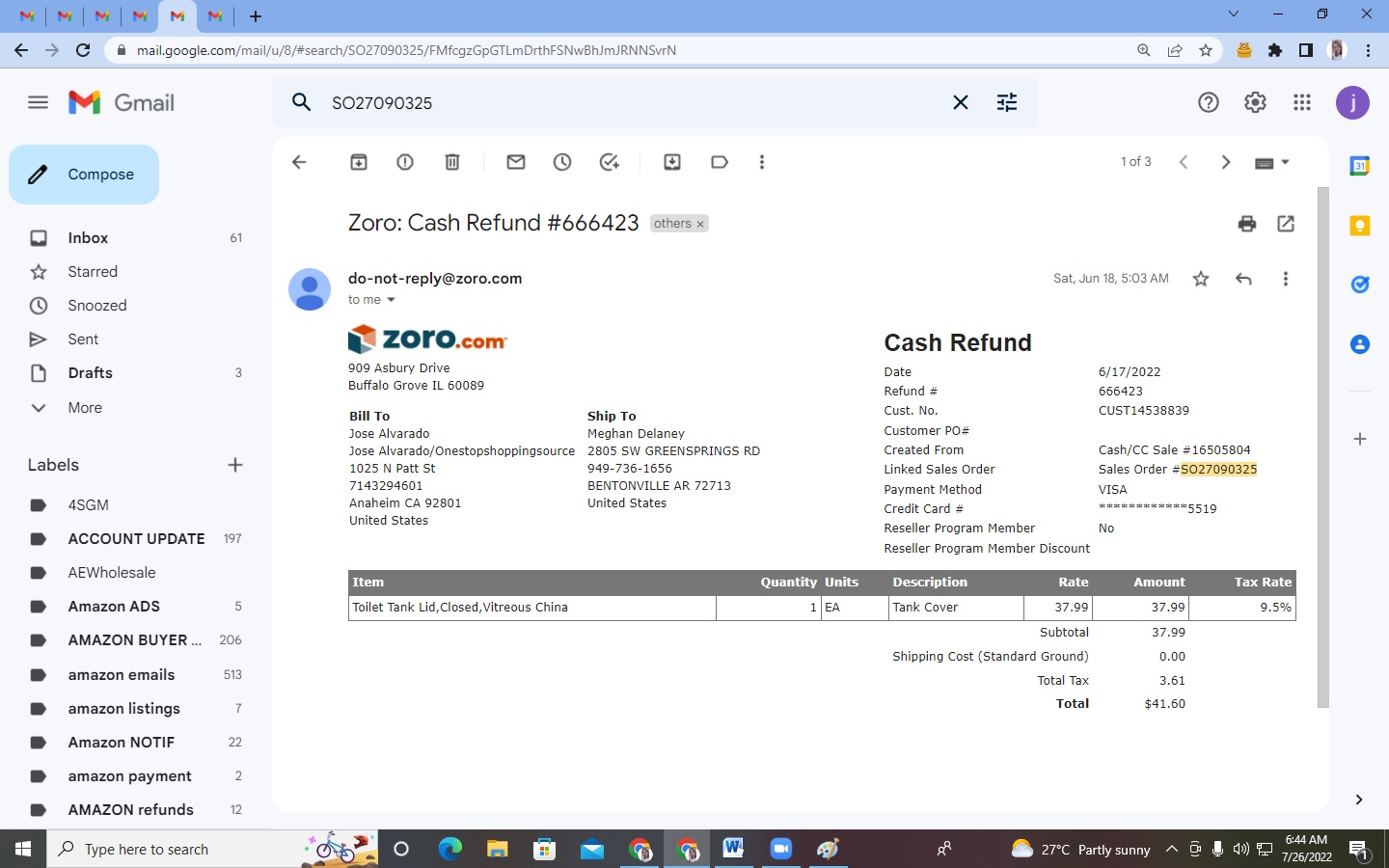Open the Gmail main menu hamburger

(38, 102)
